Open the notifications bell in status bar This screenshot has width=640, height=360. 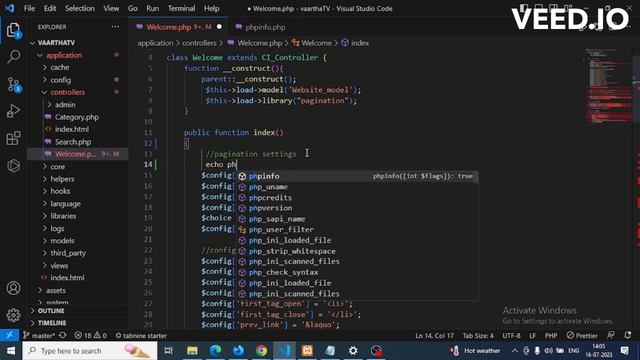(628, 335)
